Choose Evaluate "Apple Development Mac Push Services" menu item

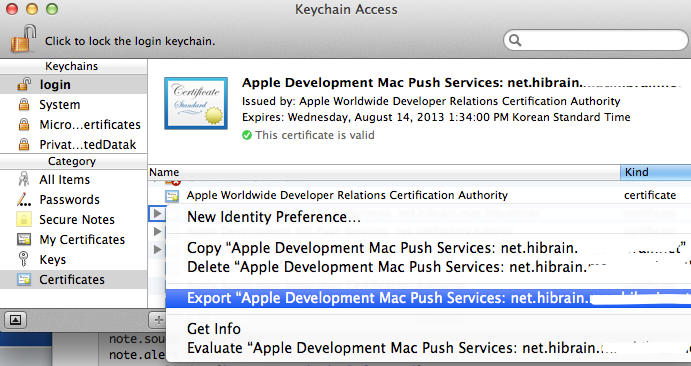coord(428,348)
